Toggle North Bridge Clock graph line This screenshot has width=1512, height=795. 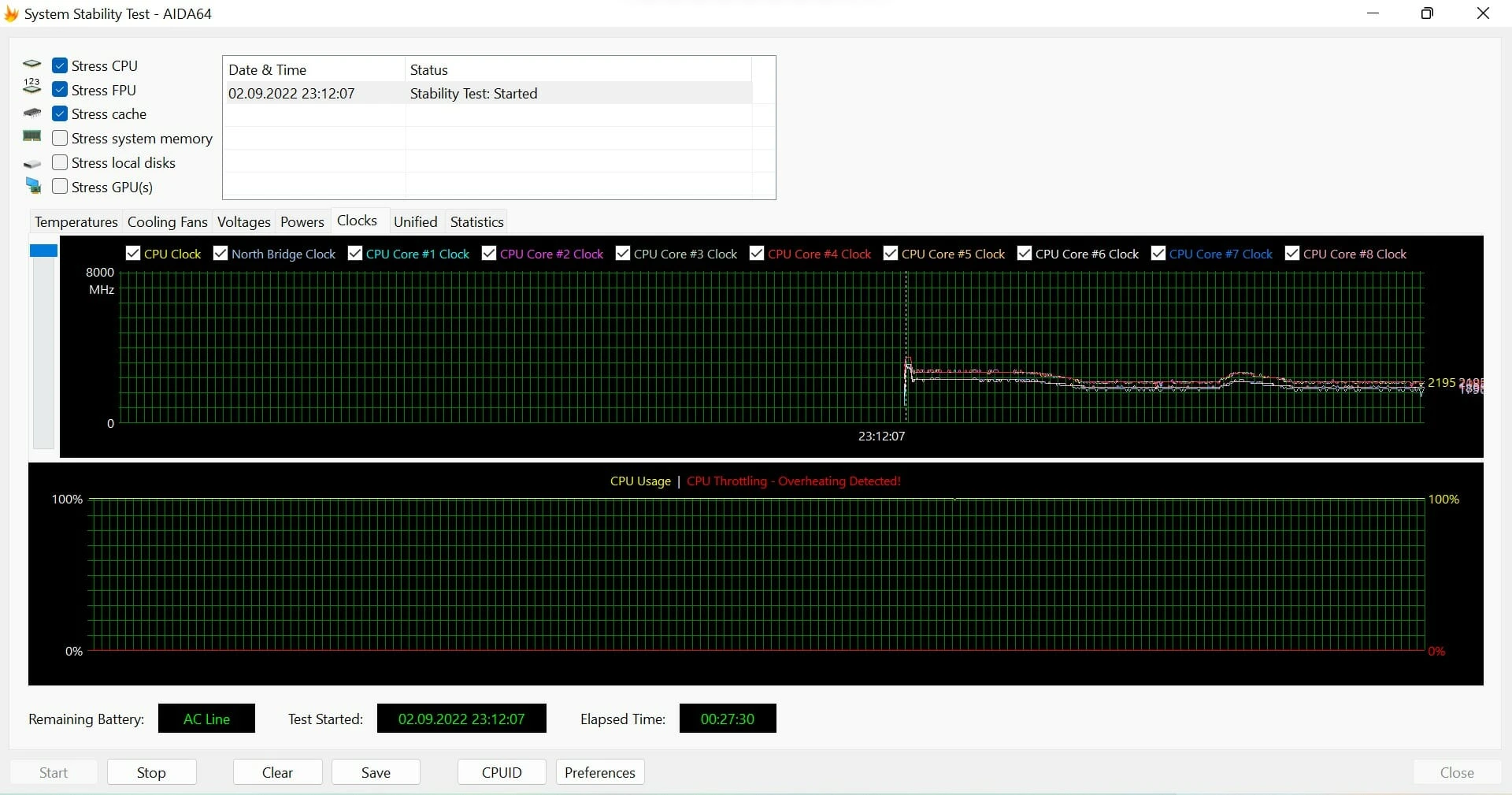[220, 253]
